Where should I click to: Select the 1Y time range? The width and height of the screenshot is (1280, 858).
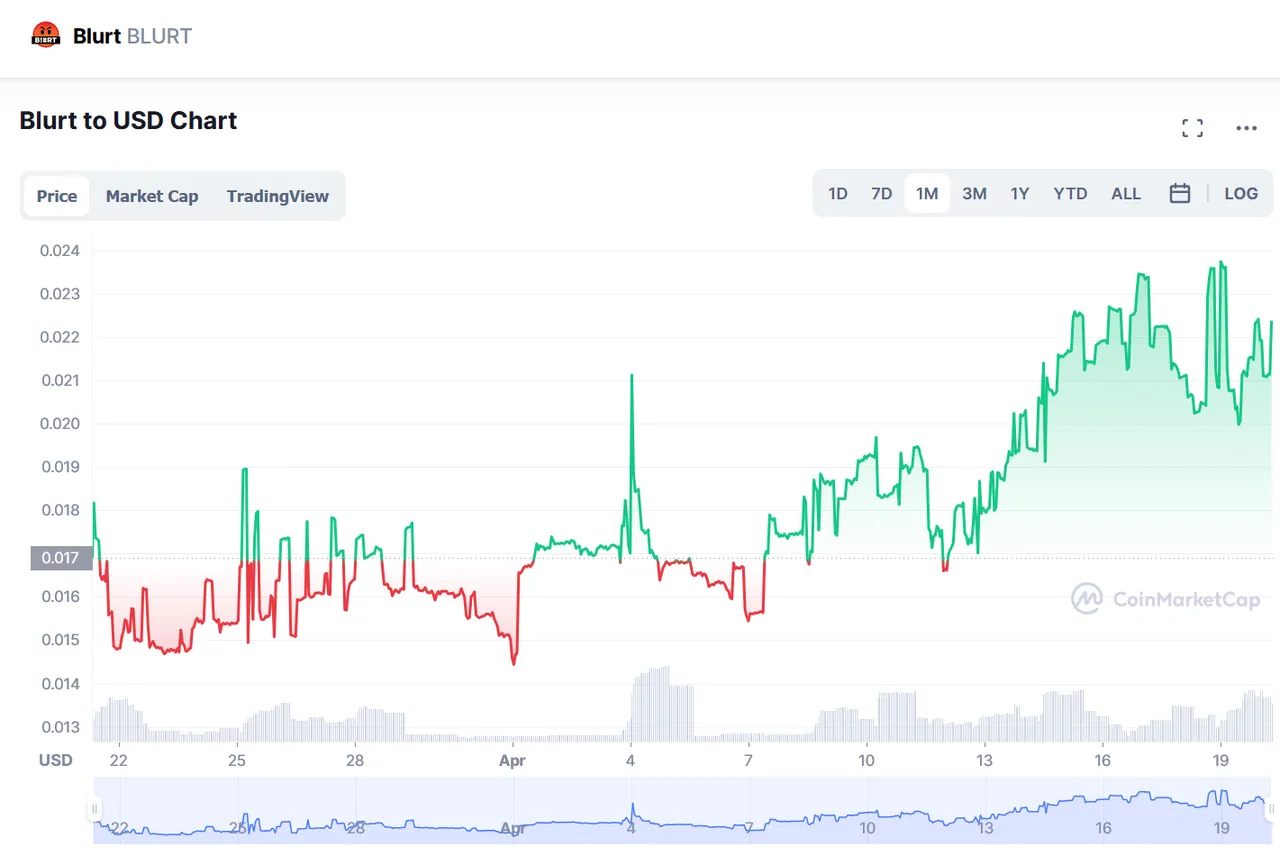click(x=1019, y=194)
